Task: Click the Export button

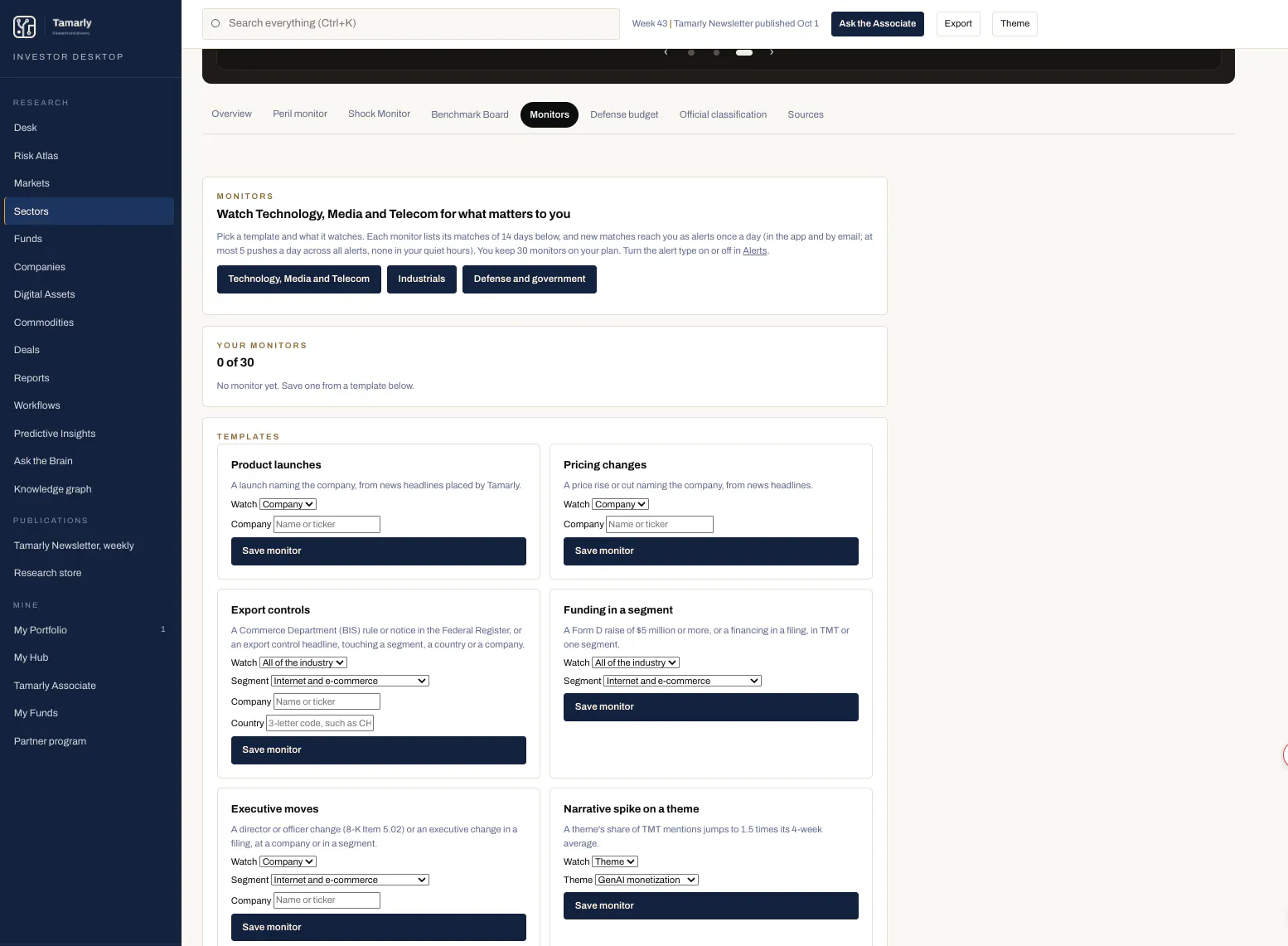Action: (x=958, y=23)
